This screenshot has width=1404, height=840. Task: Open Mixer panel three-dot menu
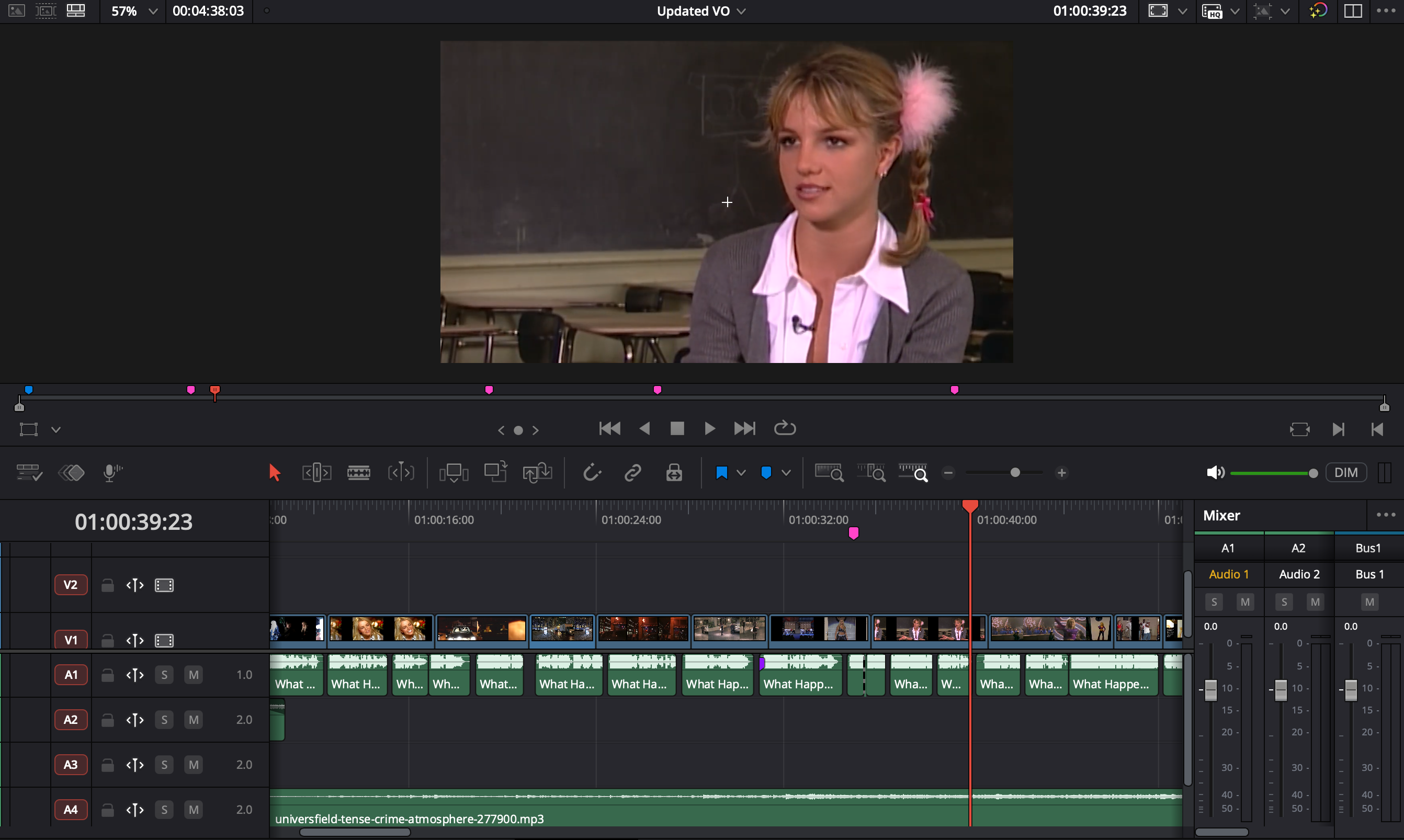(1385, 515)
